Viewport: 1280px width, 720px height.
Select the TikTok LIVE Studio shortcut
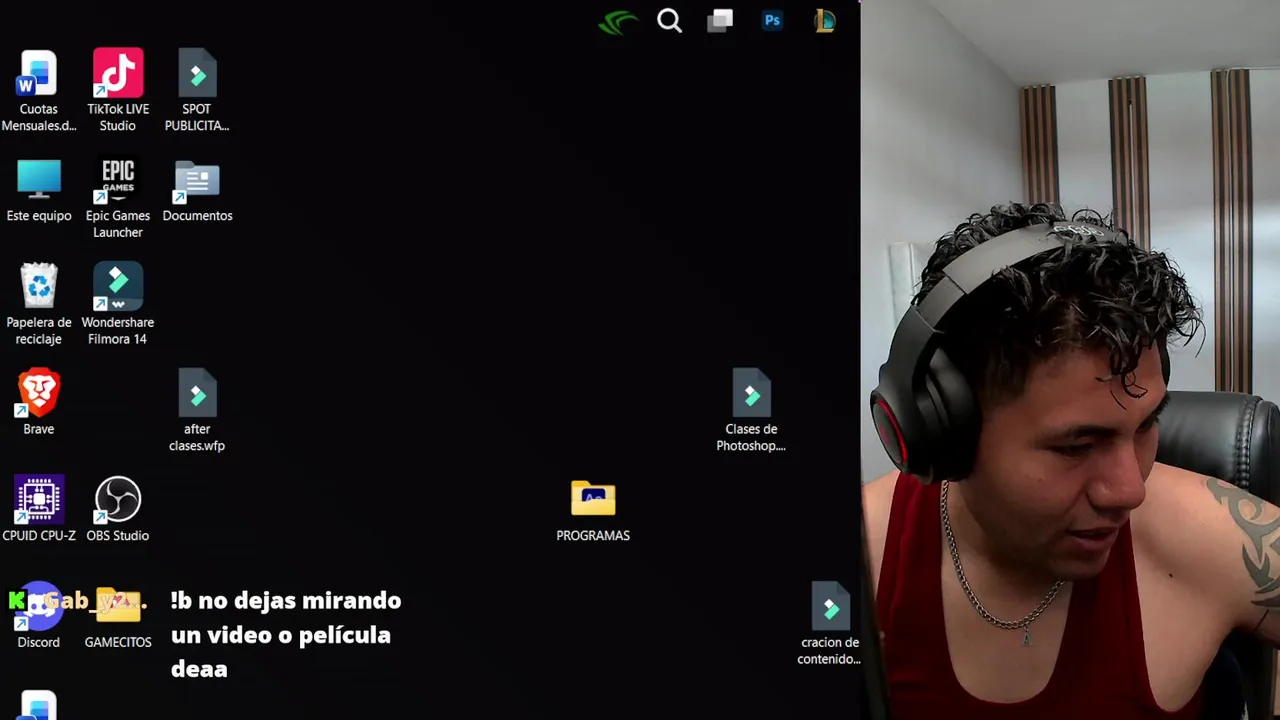tap(118, 90)
